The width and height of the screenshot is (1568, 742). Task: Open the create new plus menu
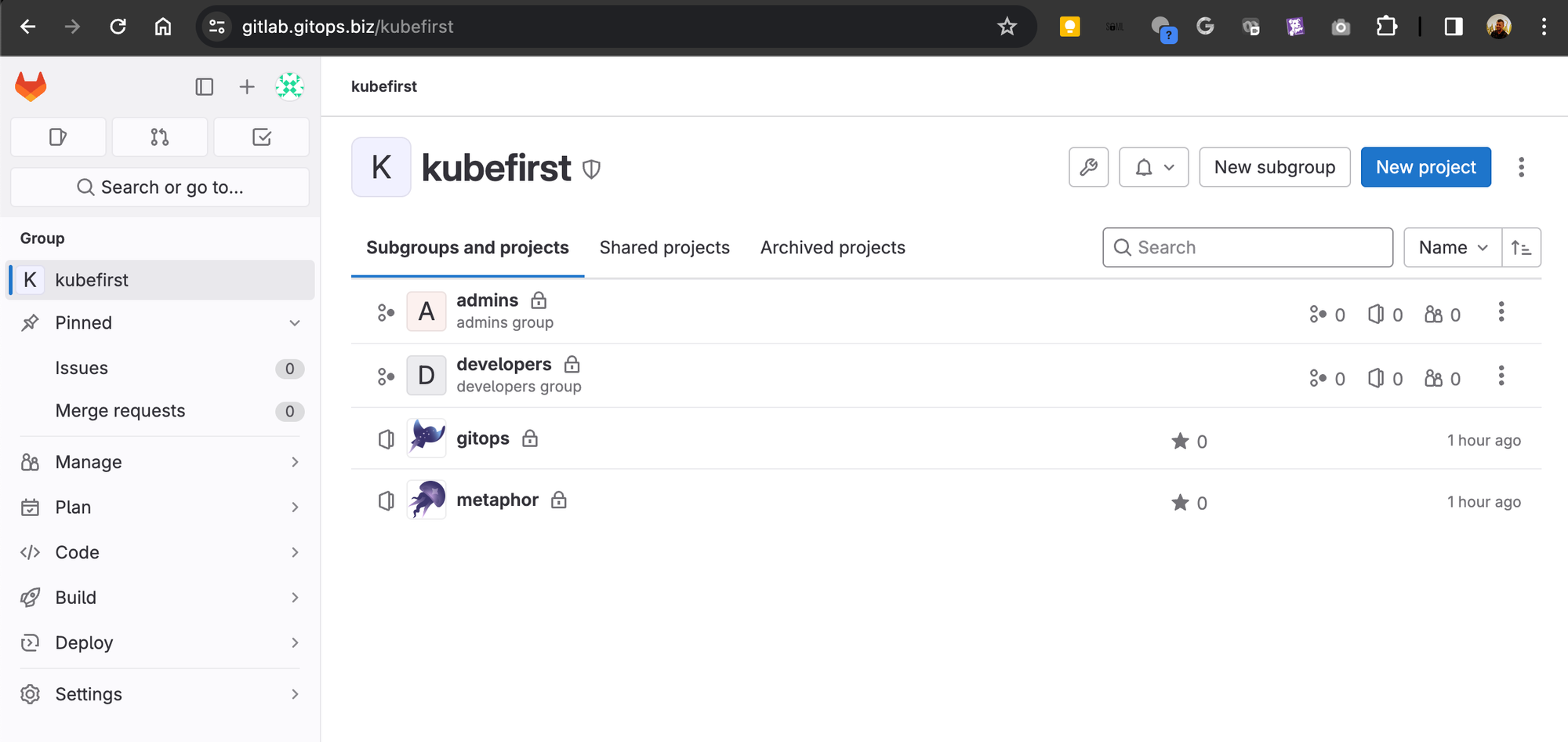point(247,86)
